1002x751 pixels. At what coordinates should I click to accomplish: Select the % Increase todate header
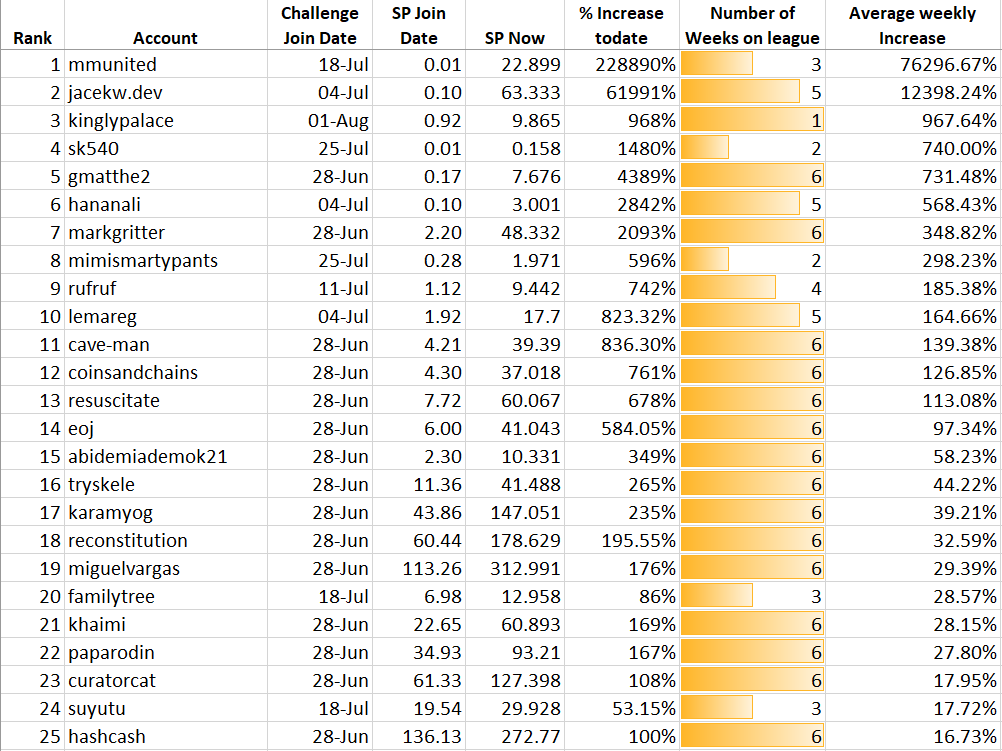(622, 25)
